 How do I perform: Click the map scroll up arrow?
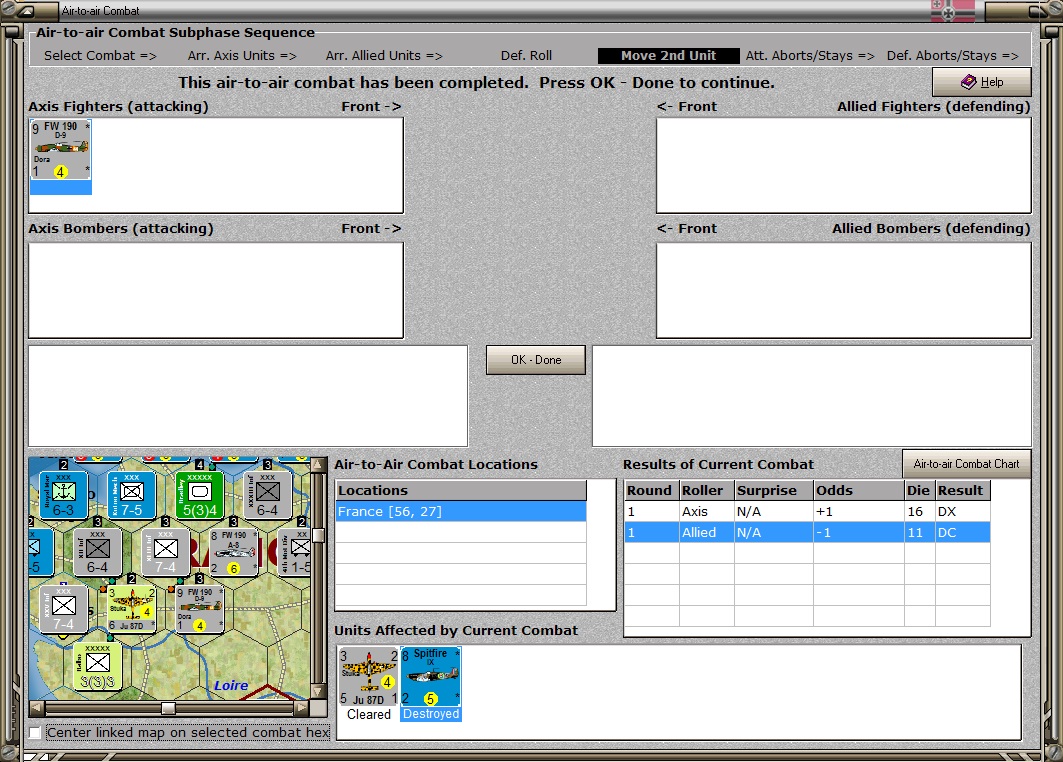coord(317,465)
